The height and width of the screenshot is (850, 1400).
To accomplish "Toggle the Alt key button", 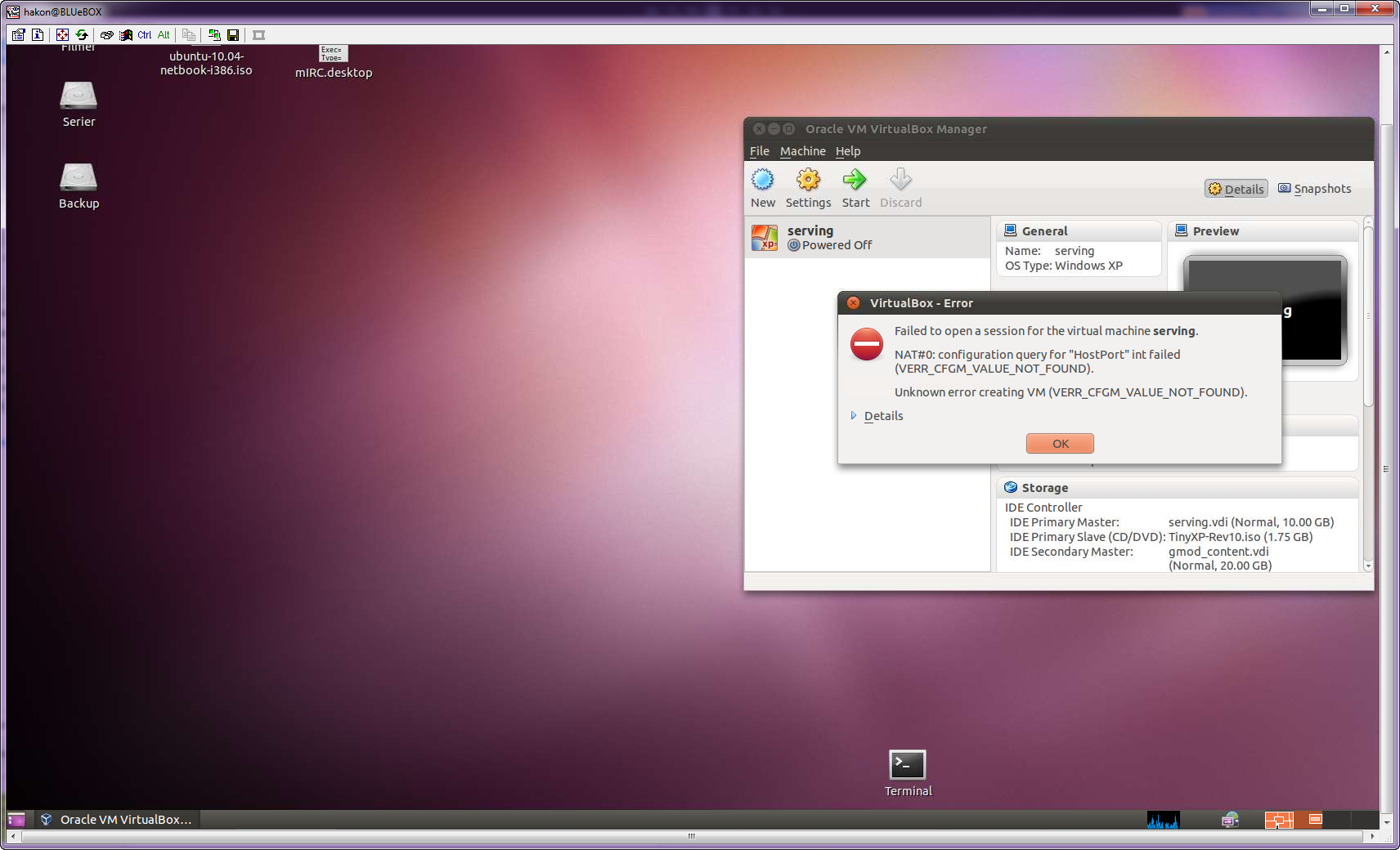I will (x=164, y=34).
